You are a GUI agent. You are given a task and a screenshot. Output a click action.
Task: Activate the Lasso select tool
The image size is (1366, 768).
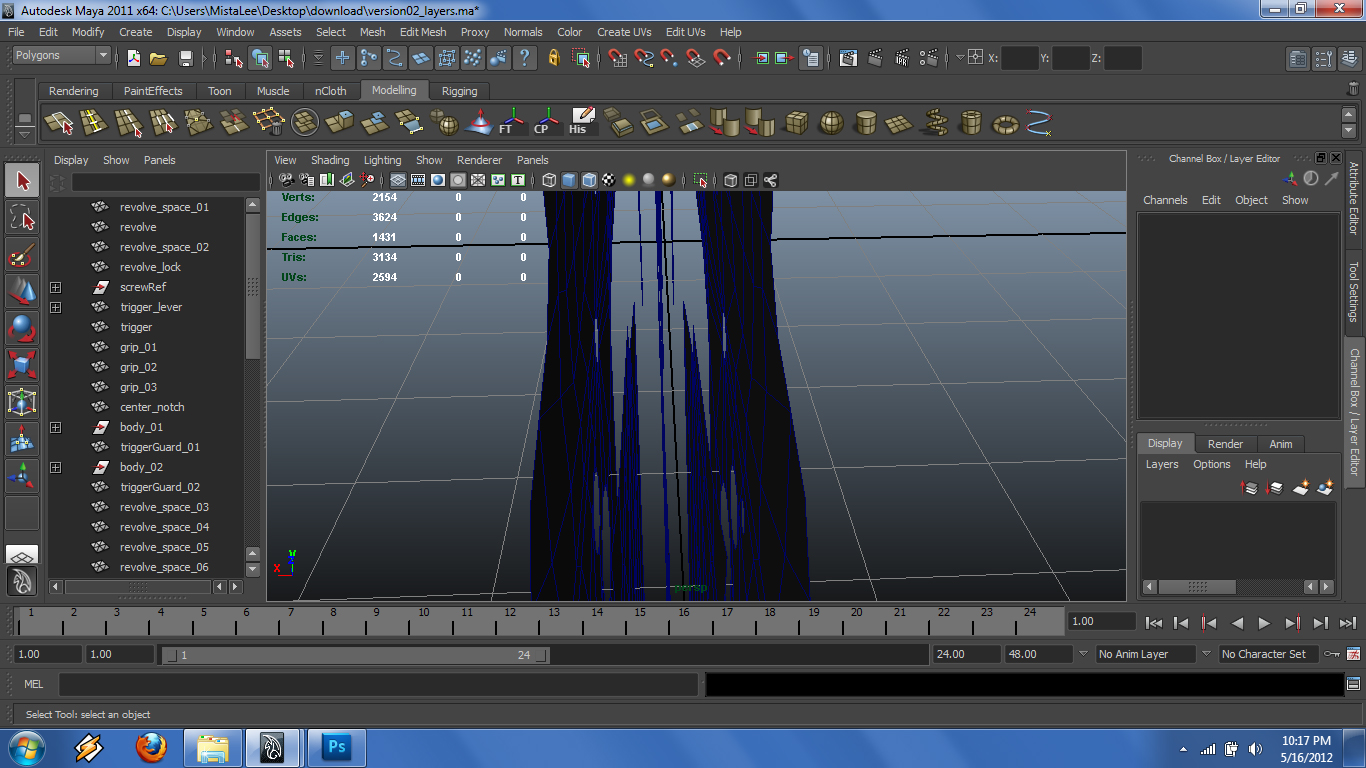(22, 218)
